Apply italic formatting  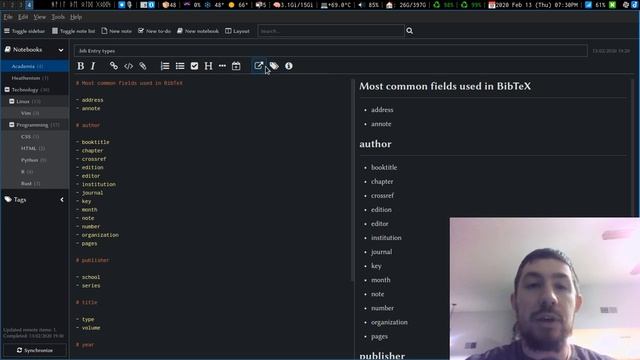[93, 66]
